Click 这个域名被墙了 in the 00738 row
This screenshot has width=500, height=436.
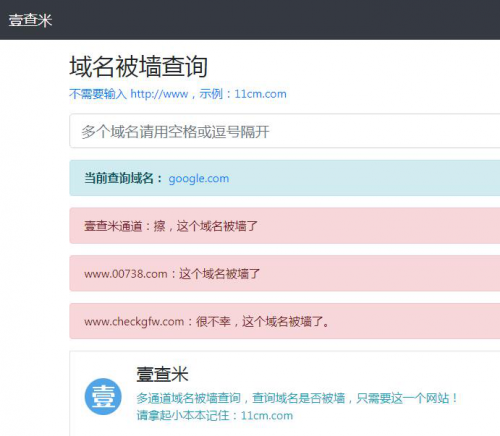[x=219, y=274]
